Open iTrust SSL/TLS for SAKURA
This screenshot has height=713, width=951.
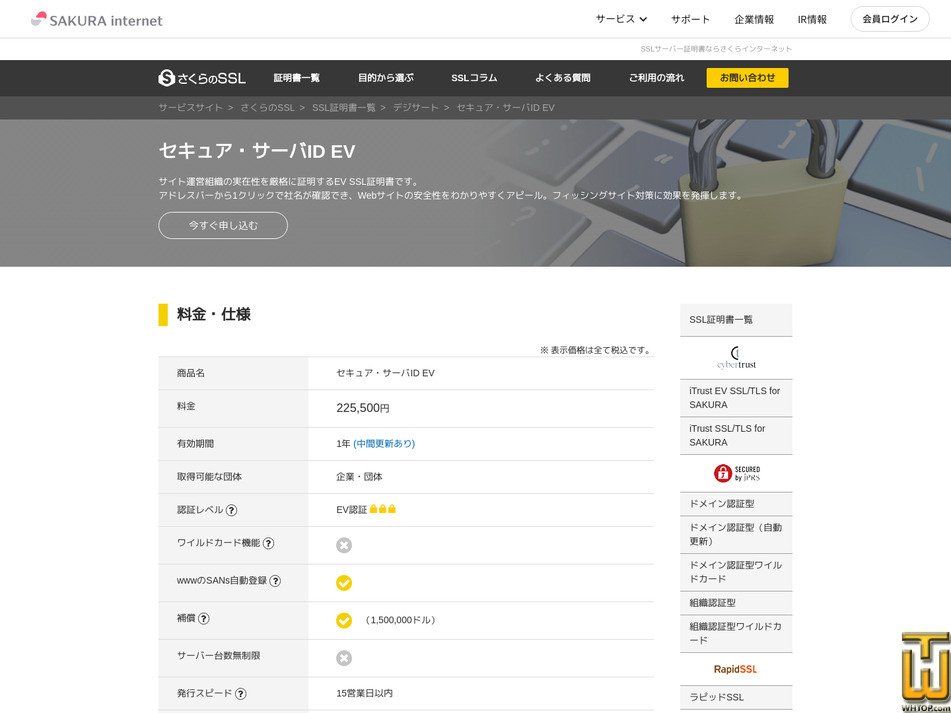coord(736,435)
